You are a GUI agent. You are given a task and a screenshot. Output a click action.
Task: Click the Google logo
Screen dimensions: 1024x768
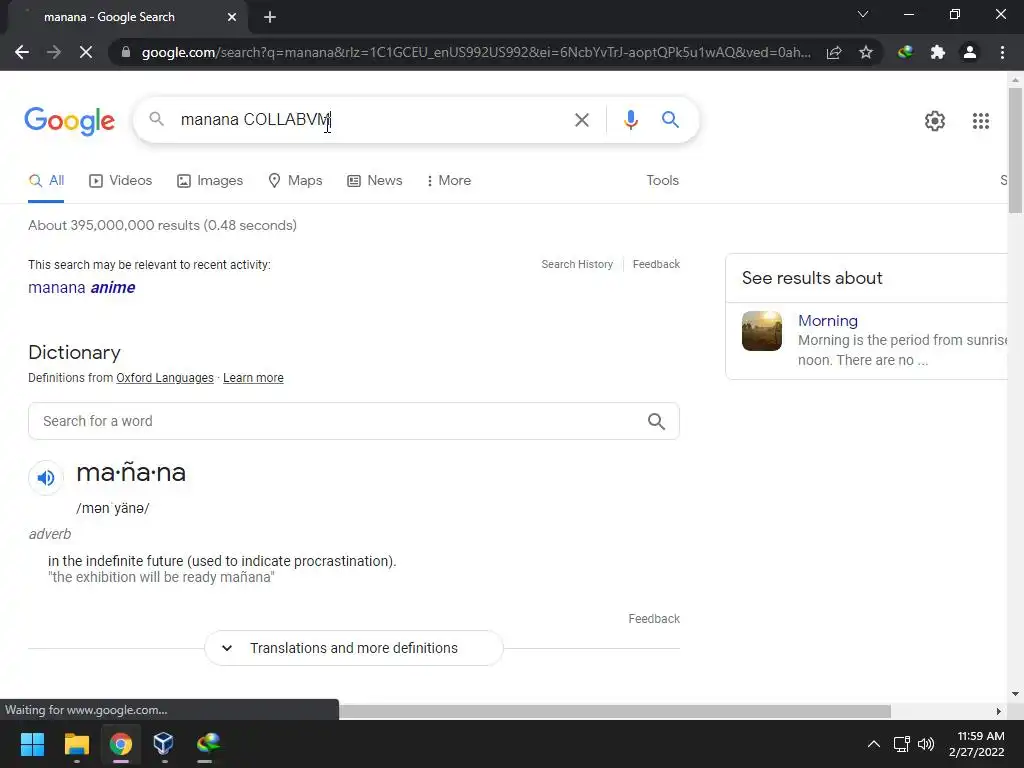coord(70,121)
